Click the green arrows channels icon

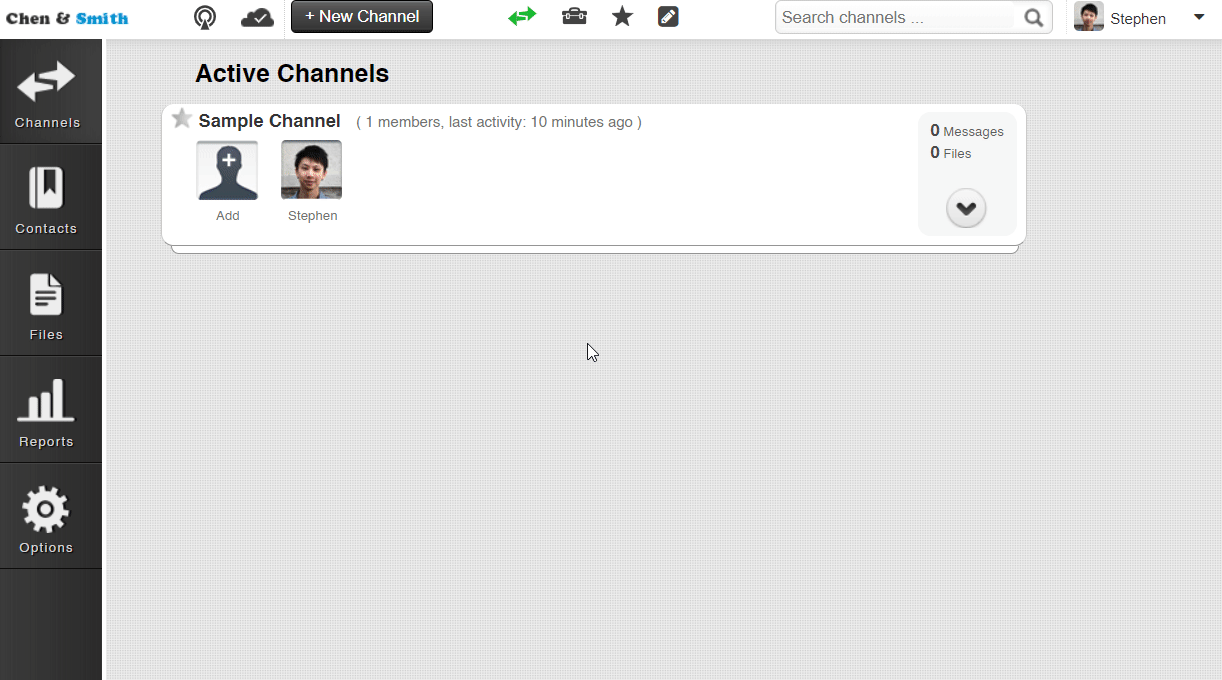[x=522, y=17]
